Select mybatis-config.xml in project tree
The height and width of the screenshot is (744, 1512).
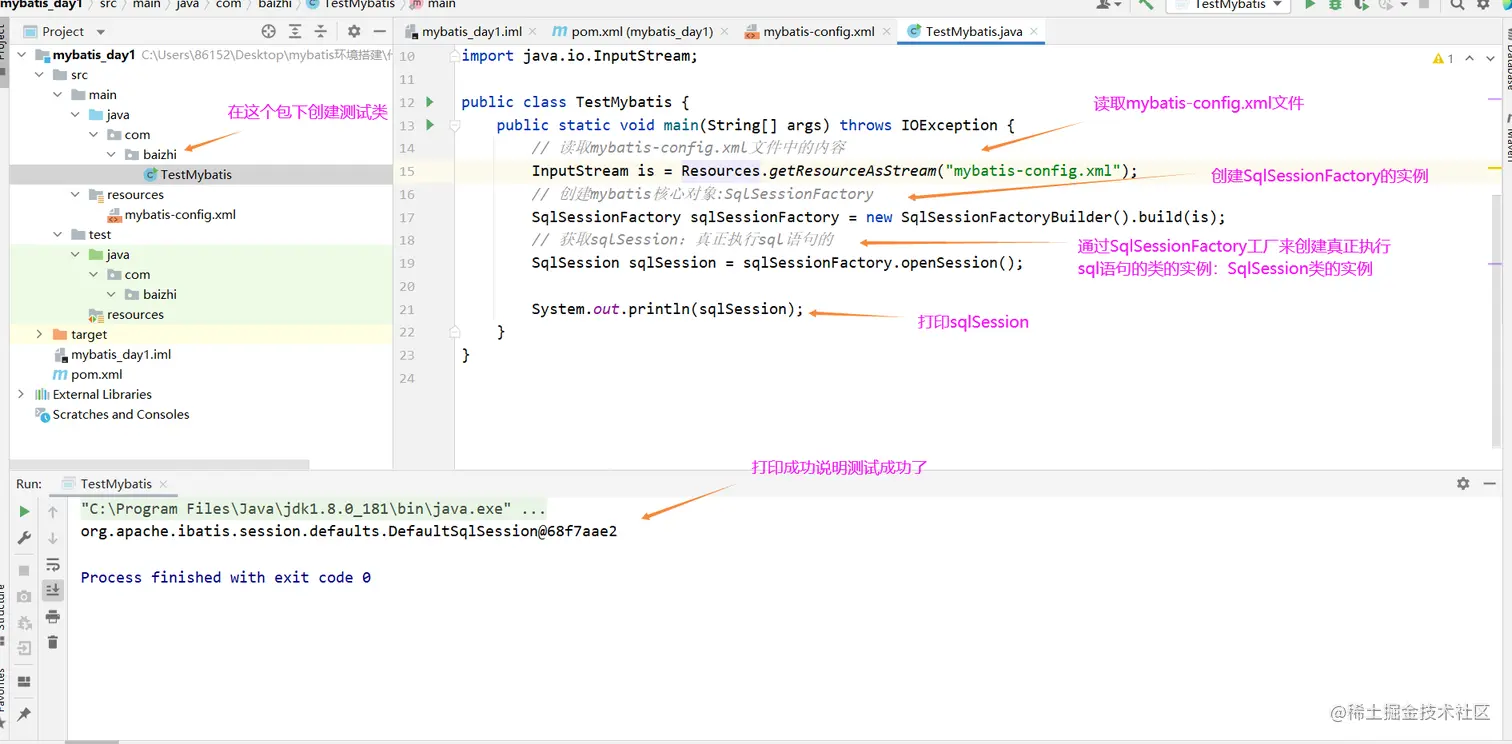point(171,215)
